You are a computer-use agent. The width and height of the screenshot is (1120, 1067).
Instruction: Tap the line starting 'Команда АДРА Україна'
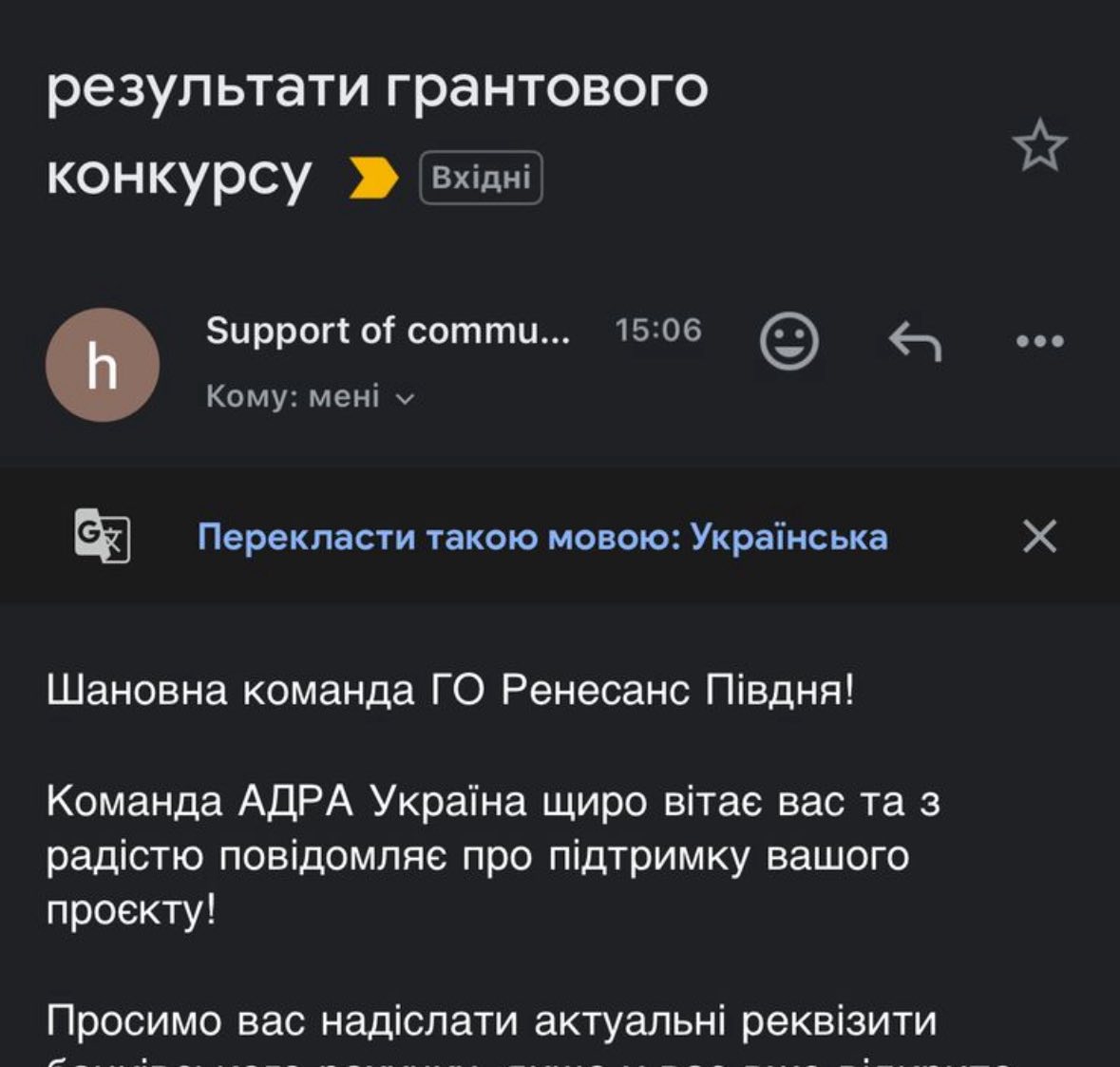point(492,802)
